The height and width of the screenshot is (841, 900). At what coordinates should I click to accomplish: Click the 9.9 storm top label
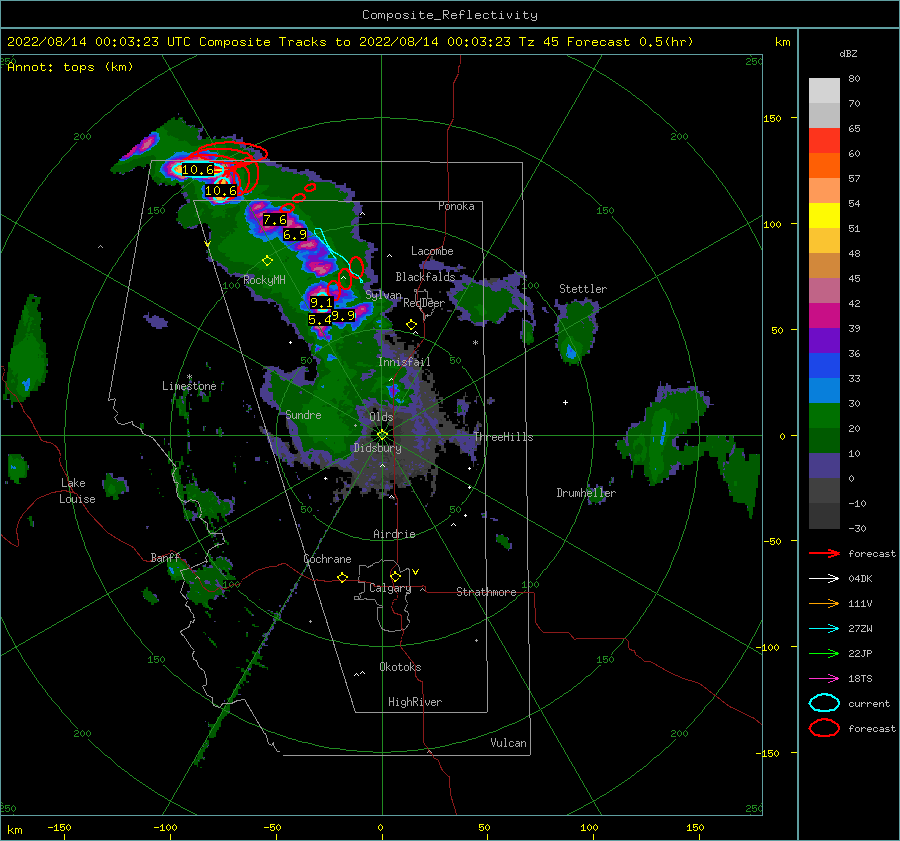coord(343,315)
